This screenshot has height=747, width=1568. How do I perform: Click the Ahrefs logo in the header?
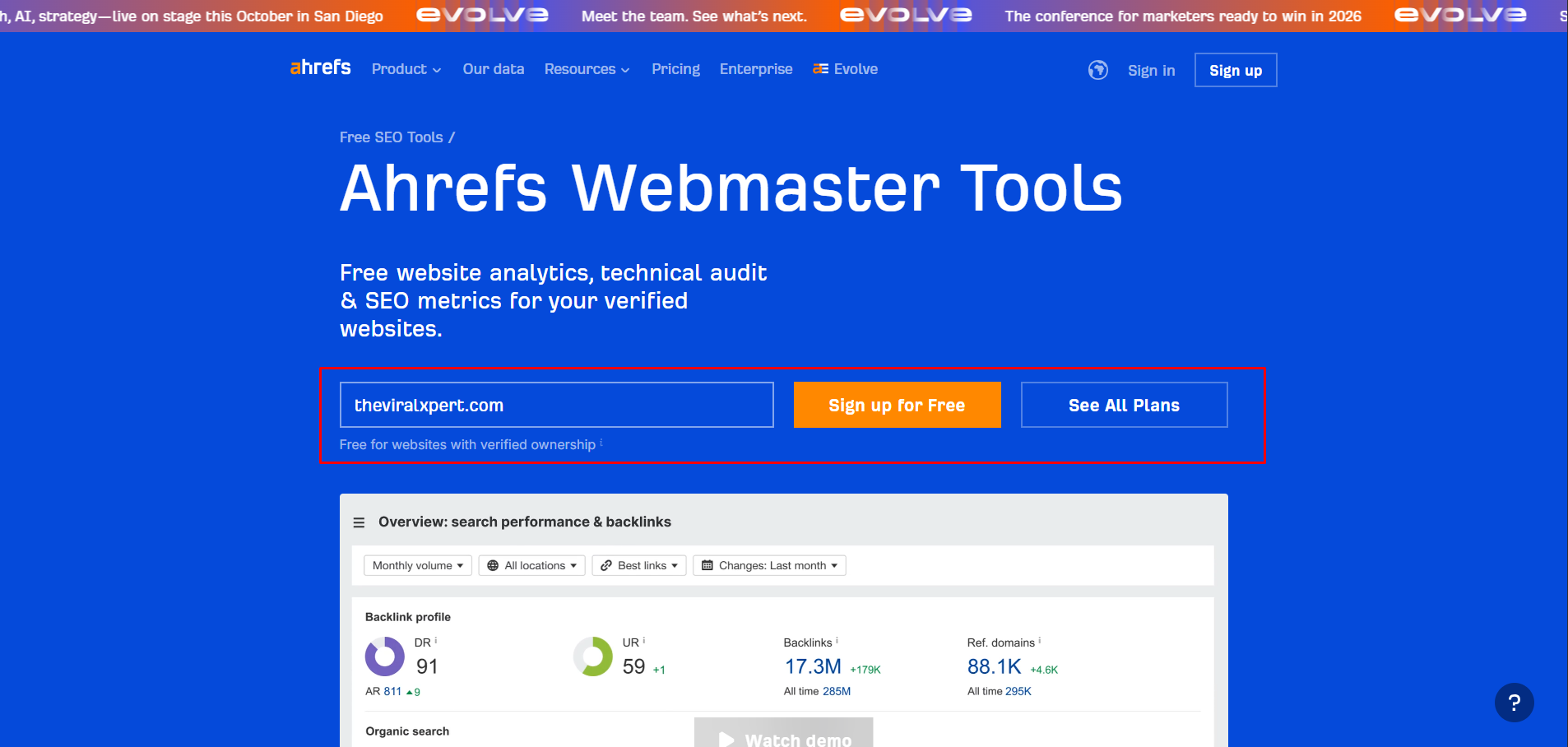point(320,67)
